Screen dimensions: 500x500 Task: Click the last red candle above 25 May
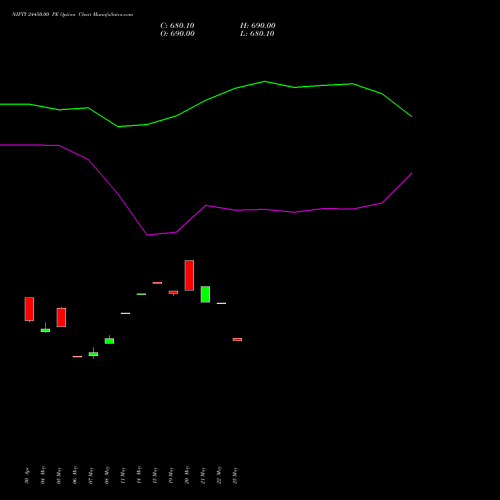(x=237, y=339)
